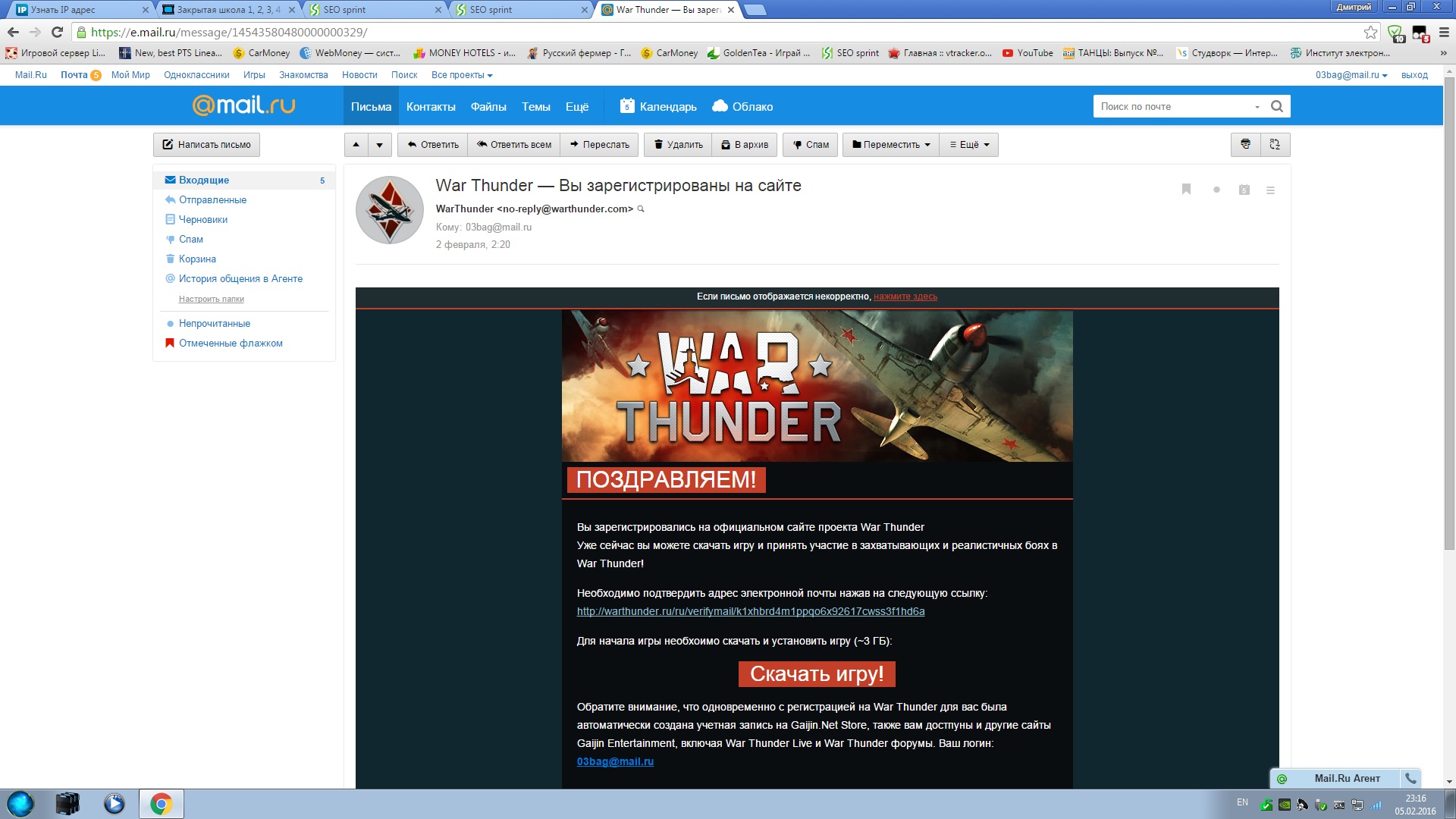Mark message as Спам in toolbar
This screenshot has width=1456, height=819.
(811, 145)
